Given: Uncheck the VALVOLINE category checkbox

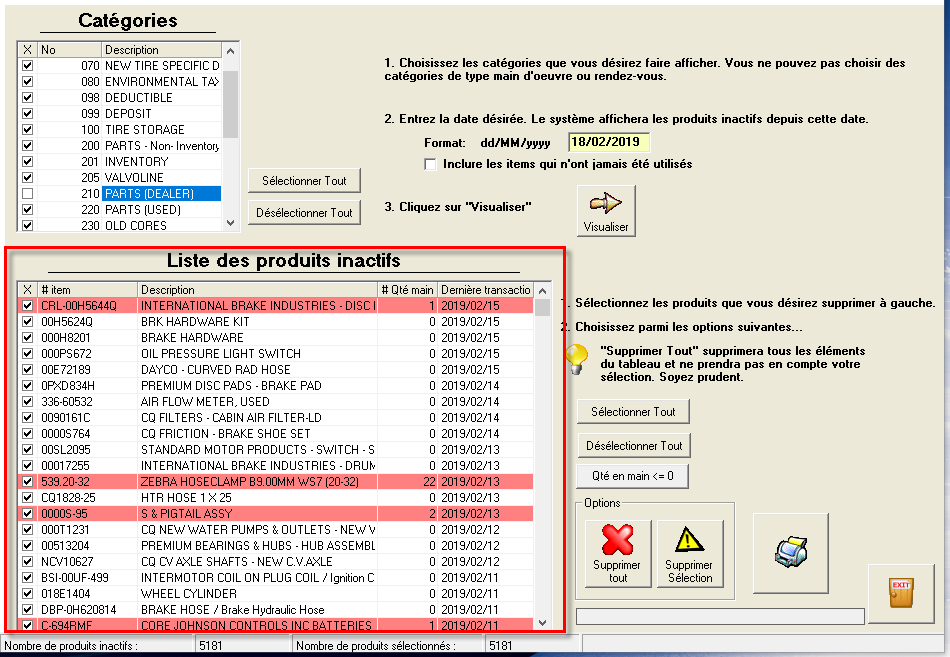Looking at the screenshot, I should click(x=27, y=178).
